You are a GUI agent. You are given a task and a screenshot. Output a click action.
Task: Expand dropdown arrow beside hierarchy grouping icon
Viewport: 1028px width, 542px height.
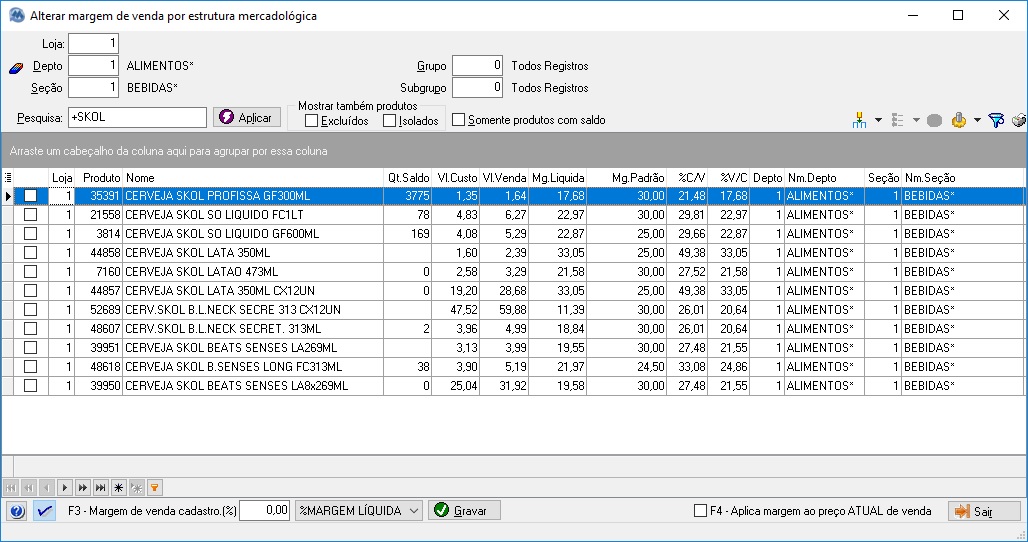tap(879, 120)
